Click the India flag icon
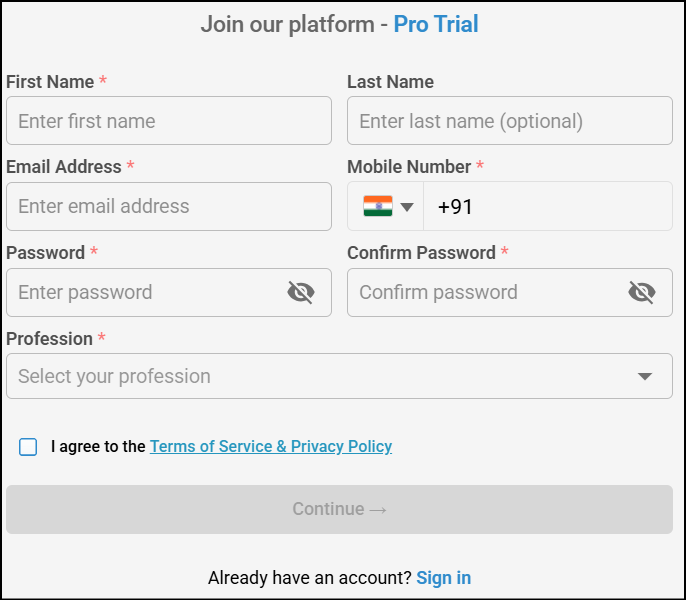 pyautogui.click(x=377, y=207)
